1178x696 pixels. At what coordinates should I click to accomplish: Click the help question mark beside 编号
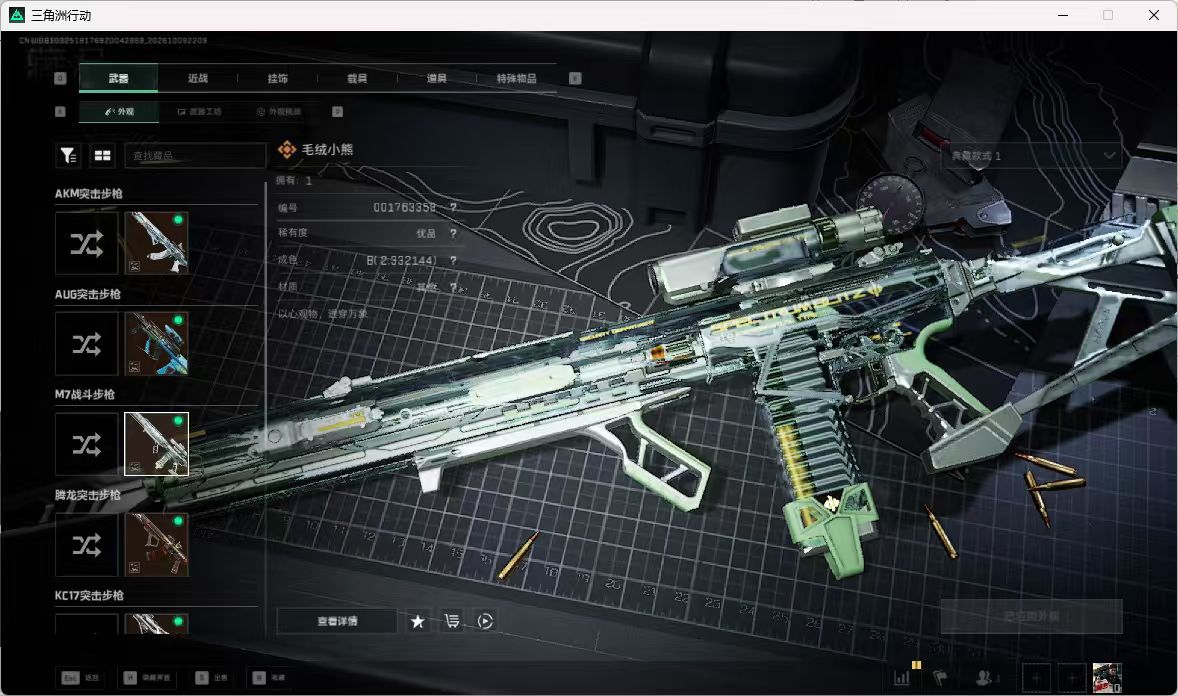[x=453, y=207]
